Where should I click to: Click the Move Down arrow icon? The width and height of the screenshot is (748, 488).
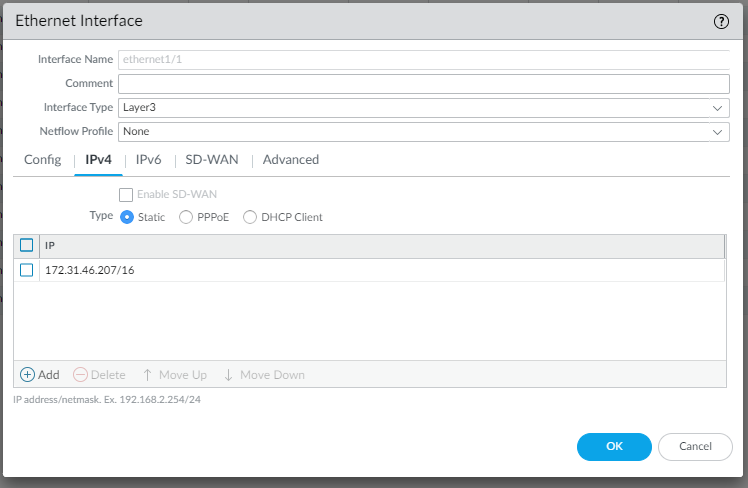(228, 375)
